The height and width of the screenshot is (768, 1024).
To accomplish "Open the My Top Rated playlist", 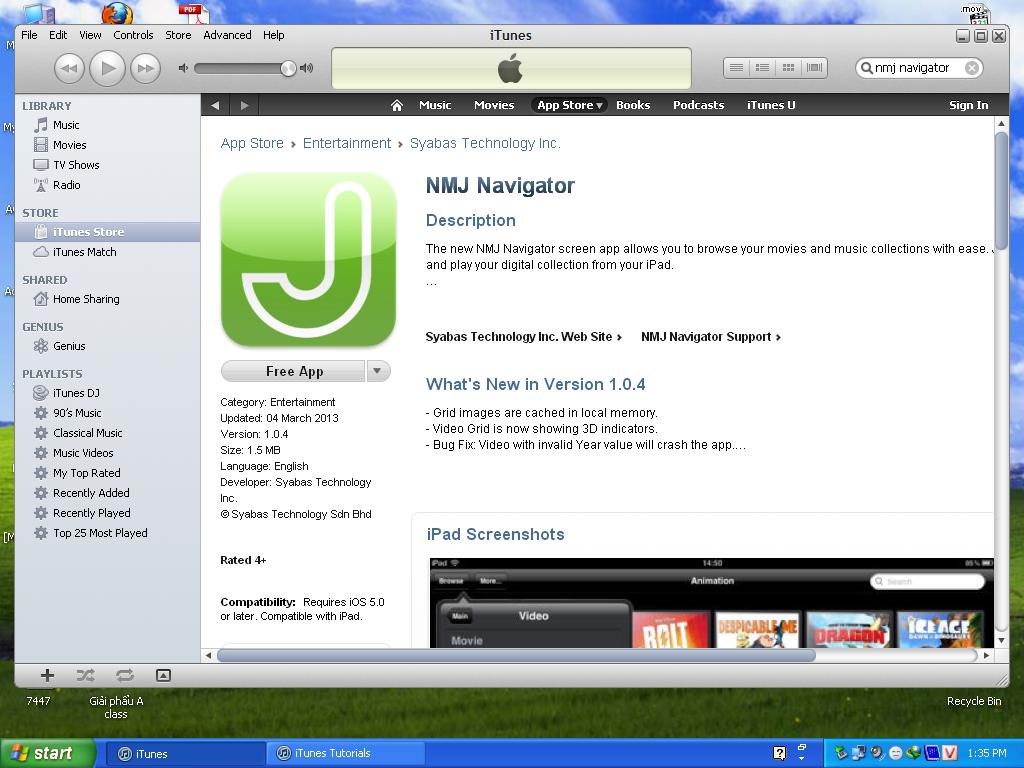I will click(x=86, y=473).
